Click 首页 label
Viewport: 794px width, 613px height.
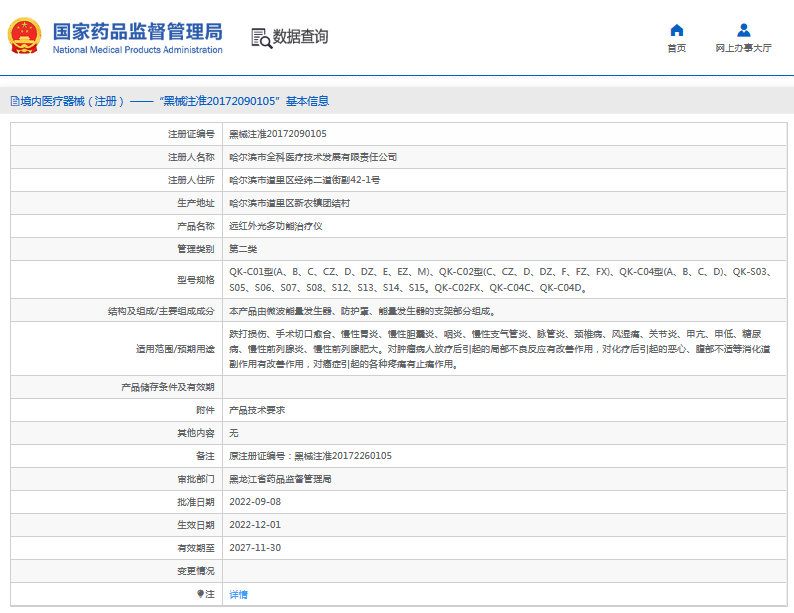tap(677, 48)
